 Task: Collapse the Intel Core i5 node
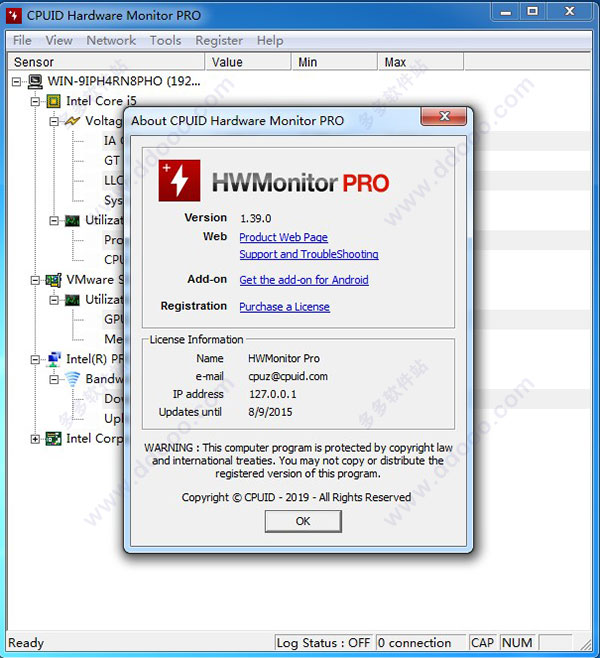point(35,101)
